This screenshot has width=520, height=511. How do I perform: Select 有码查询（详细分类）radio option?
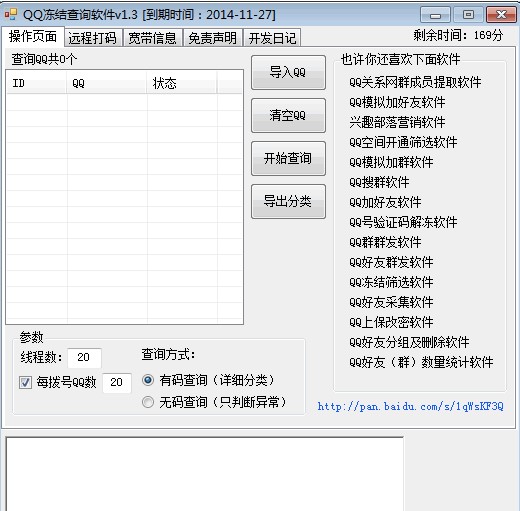click(148, 380)
